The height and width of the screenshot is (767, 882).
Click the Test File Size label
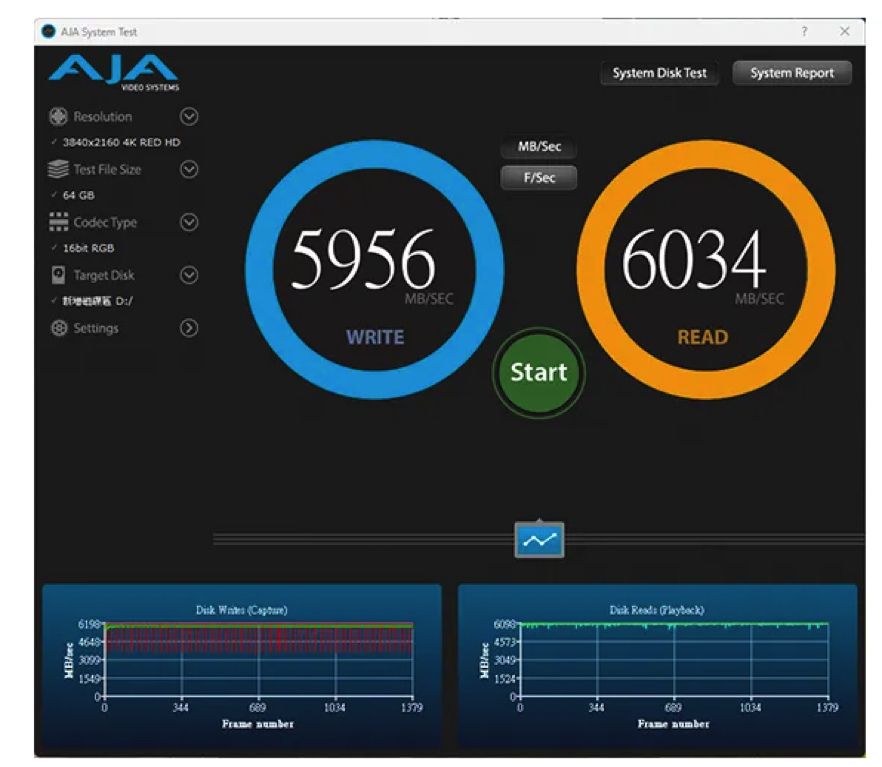tap(107, 169)
